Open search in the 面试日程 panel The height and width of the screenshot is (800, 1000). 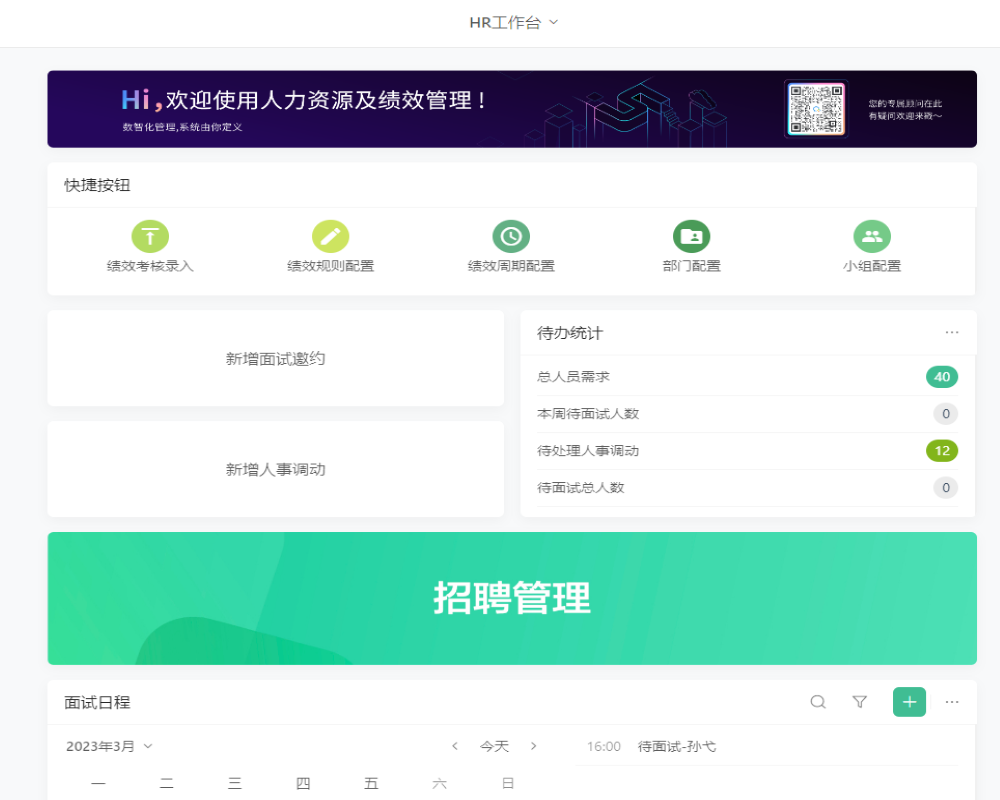[818, 702]
